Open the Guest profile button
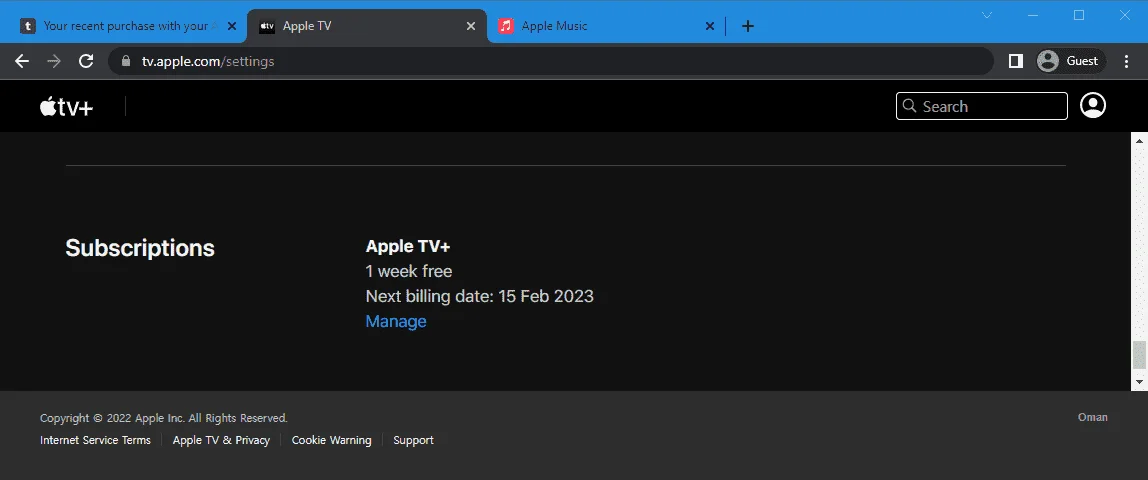This screenshot has height=480, width=1148. pos(1071,61)
